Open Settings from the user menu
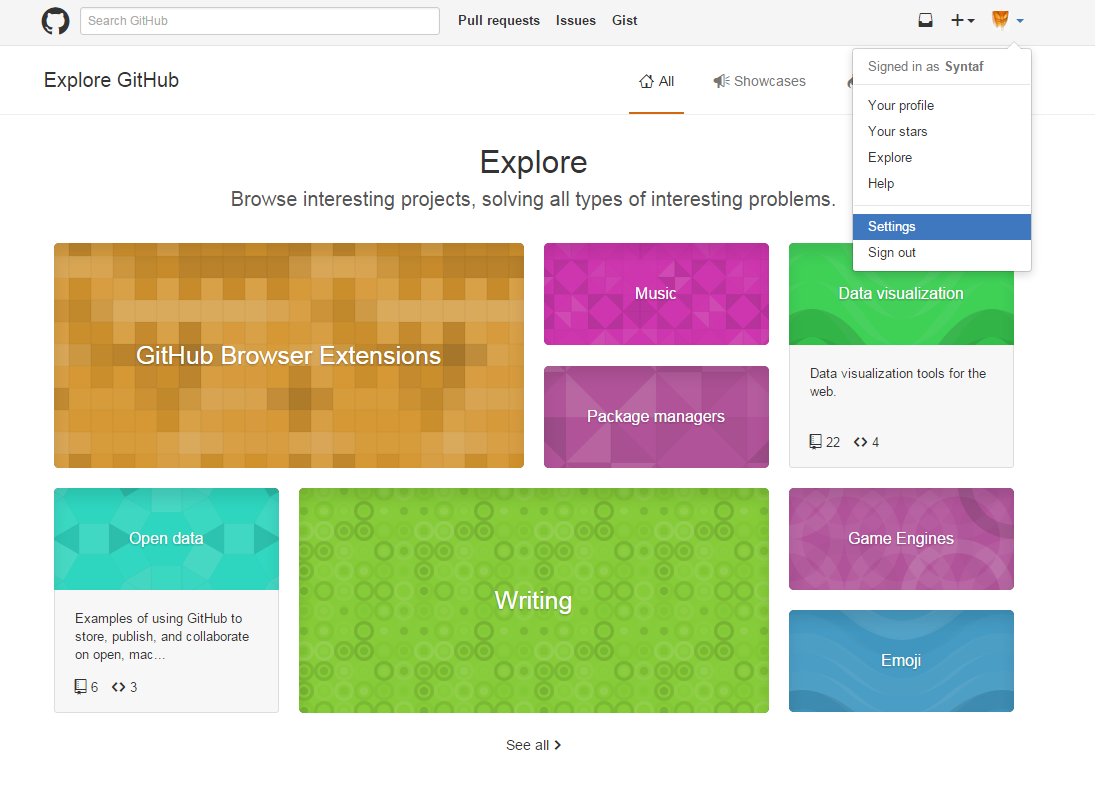 click(x=941, y=226)
